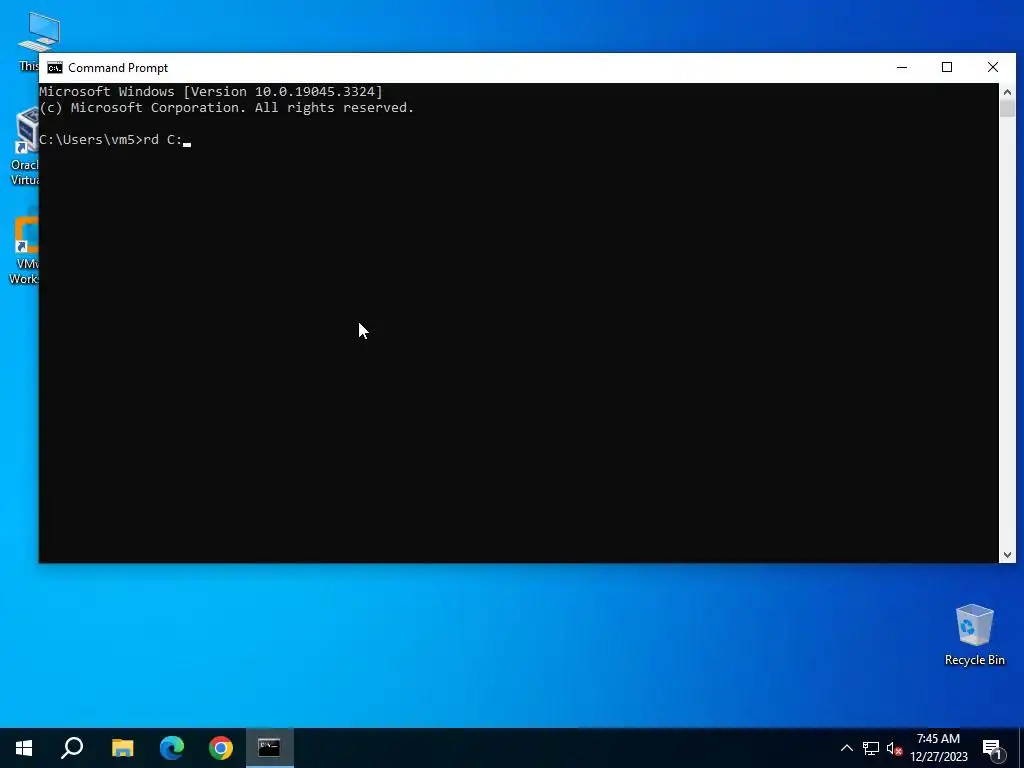
Task: Launch Microsoft Edge from taskbar
Action: 172,748
